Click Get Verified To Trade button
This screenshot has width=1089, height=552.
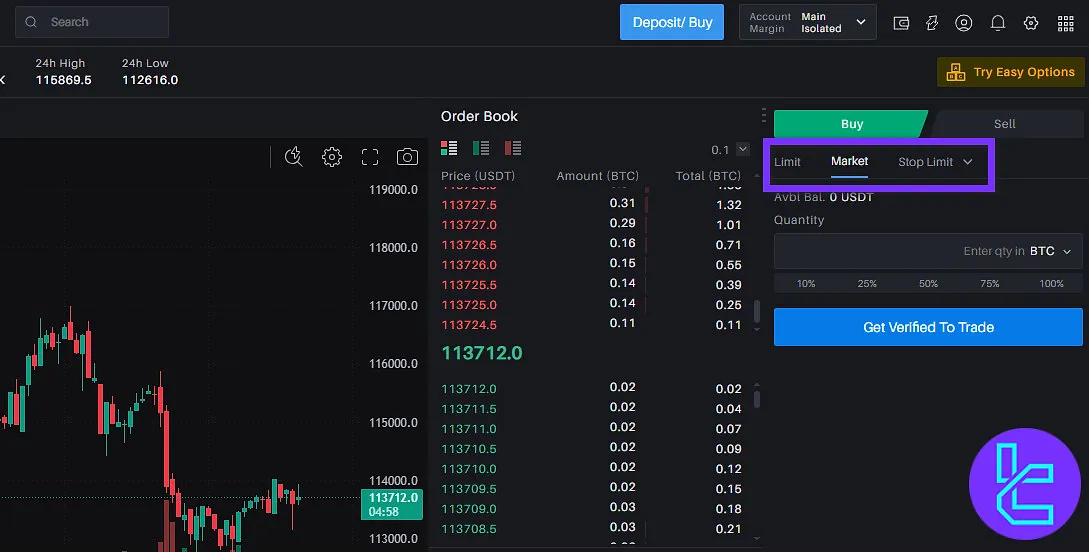point(928,327)
